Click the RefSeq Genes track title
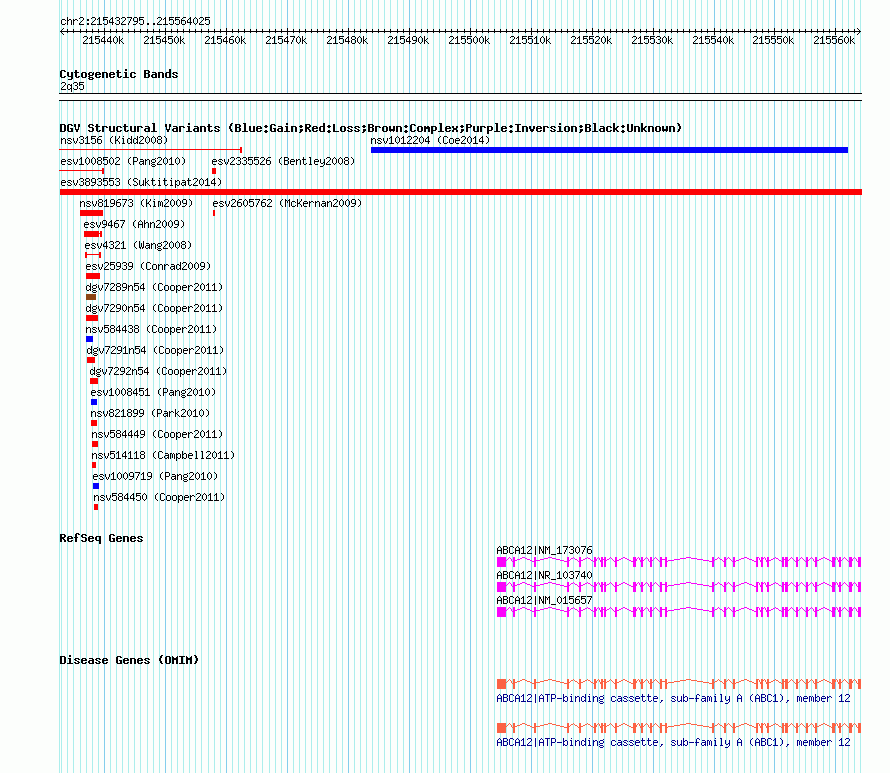The image size is (890, 773). [101, 538]
